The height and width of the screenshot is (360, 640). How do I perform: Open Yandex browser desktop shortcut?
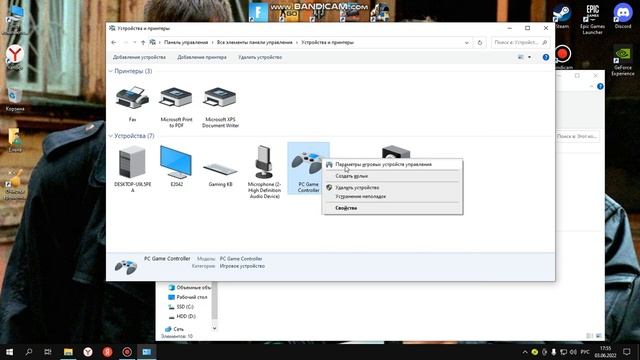pos(15,57)
